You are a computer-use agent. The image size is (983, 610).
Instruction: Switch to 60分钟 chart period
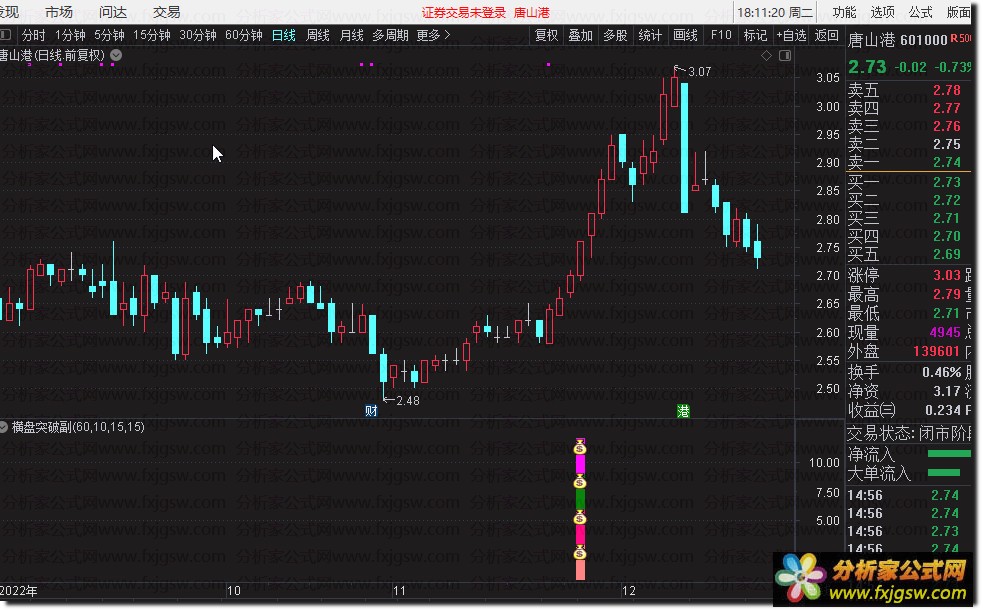pos(243,35)
